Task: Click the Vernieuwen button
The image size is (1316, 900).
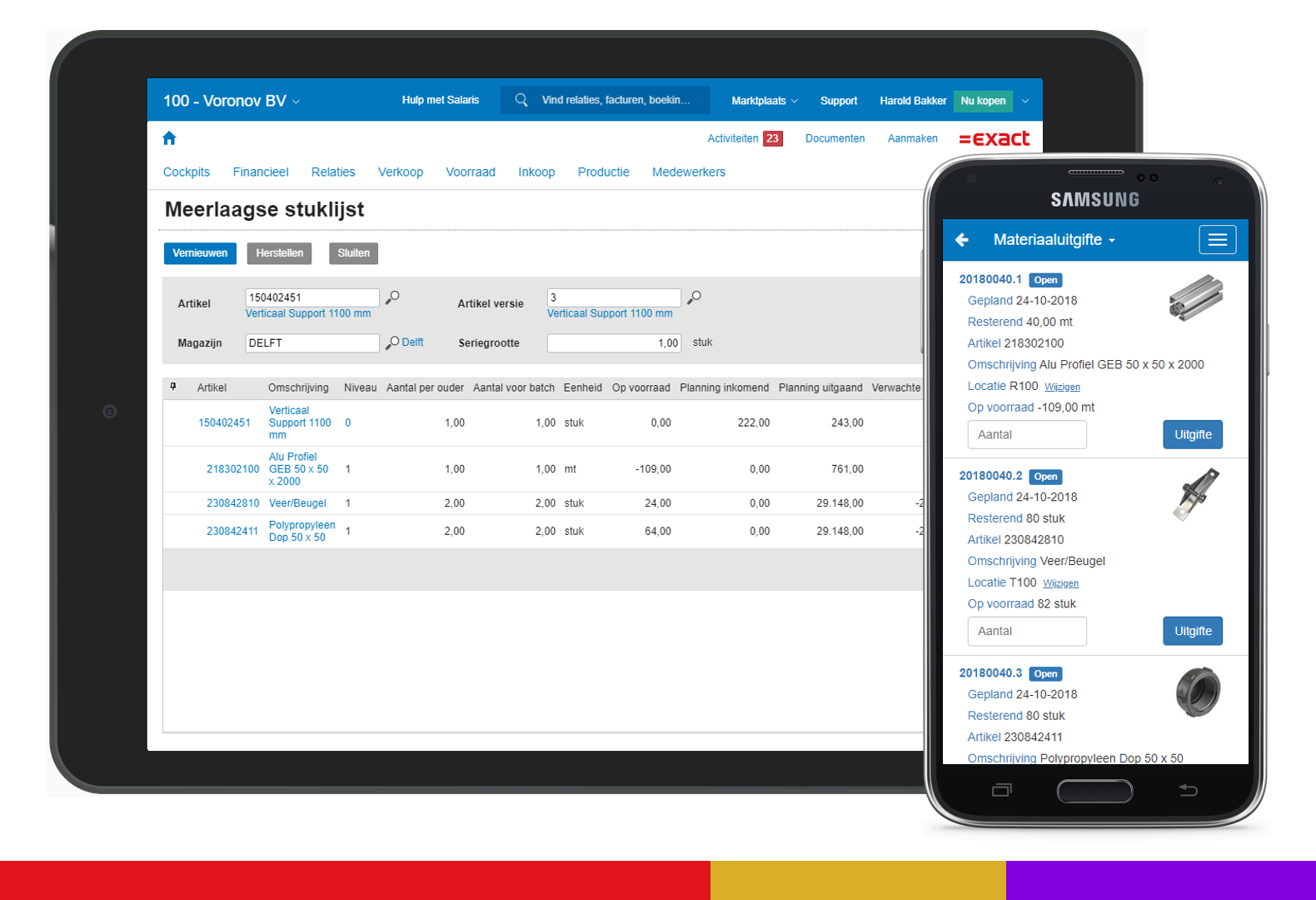Action: pos(200,253)
